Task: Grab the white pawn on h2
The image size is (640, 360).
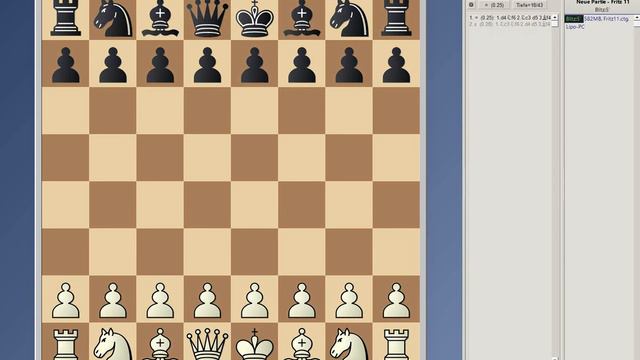Action: tap(396, 301)
